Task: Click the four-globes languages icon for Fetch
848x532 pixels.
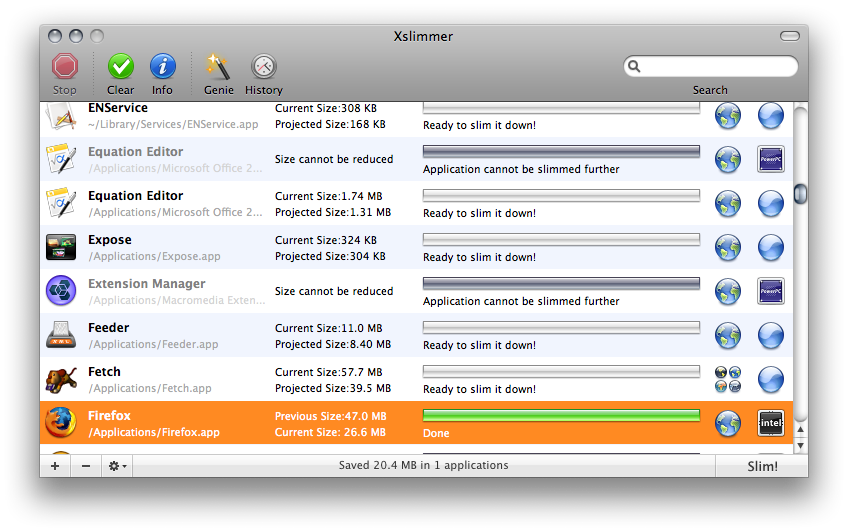Action: (x=728, y=379)
